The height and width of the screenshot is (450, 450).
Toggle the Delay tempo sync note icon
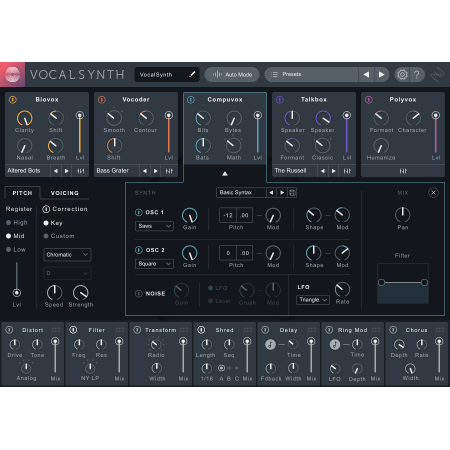270,344
